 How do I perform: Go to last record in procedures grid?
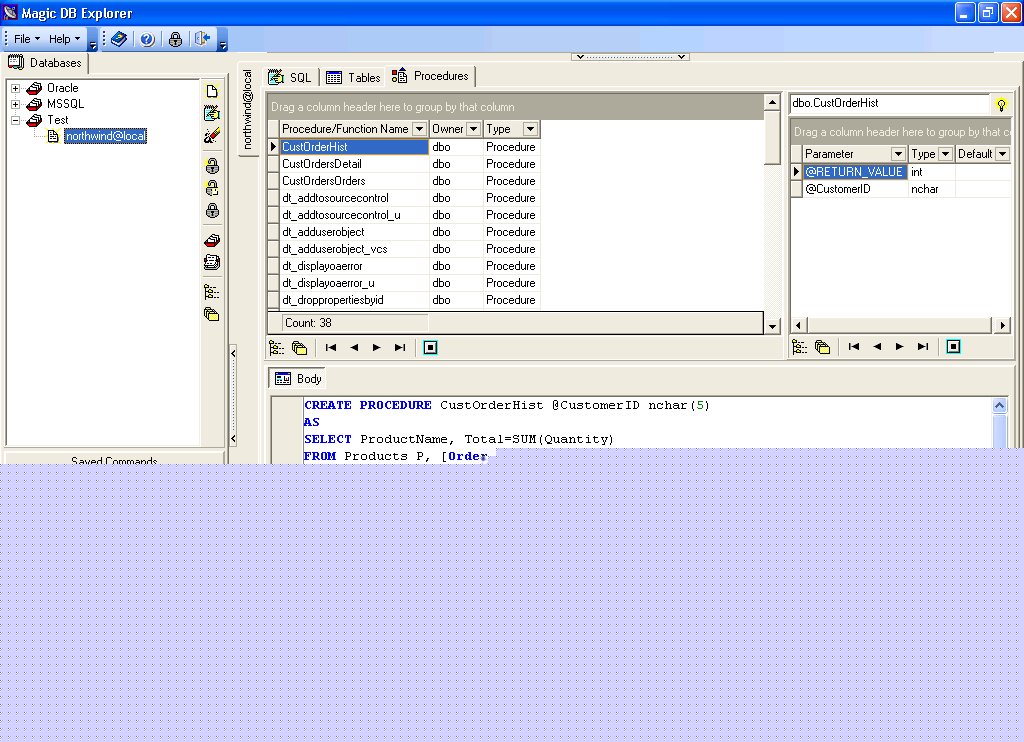[x=400, y=347]
